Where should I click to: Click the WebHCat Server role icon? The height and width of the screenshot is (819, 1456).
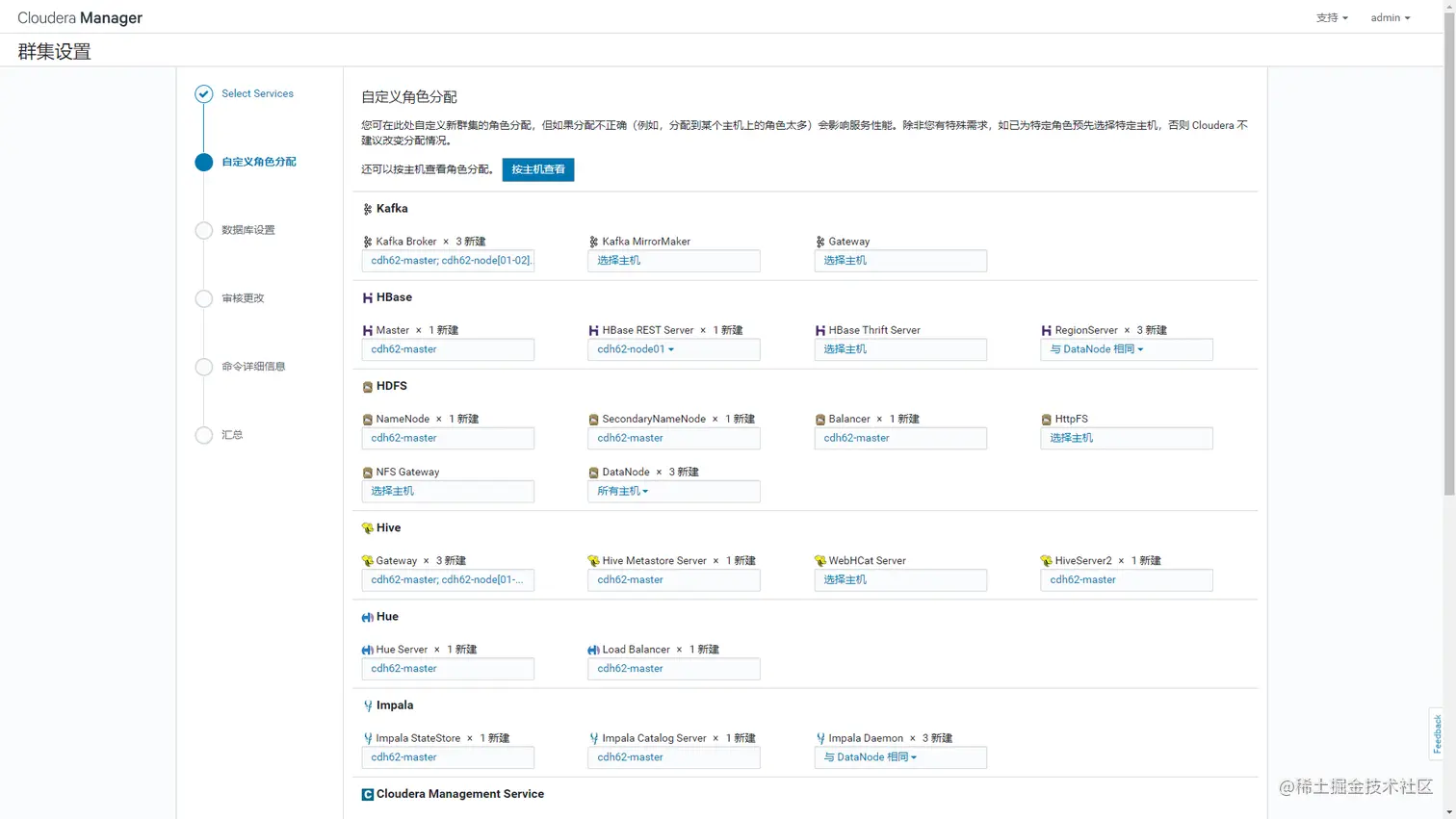tap(819, 561)
